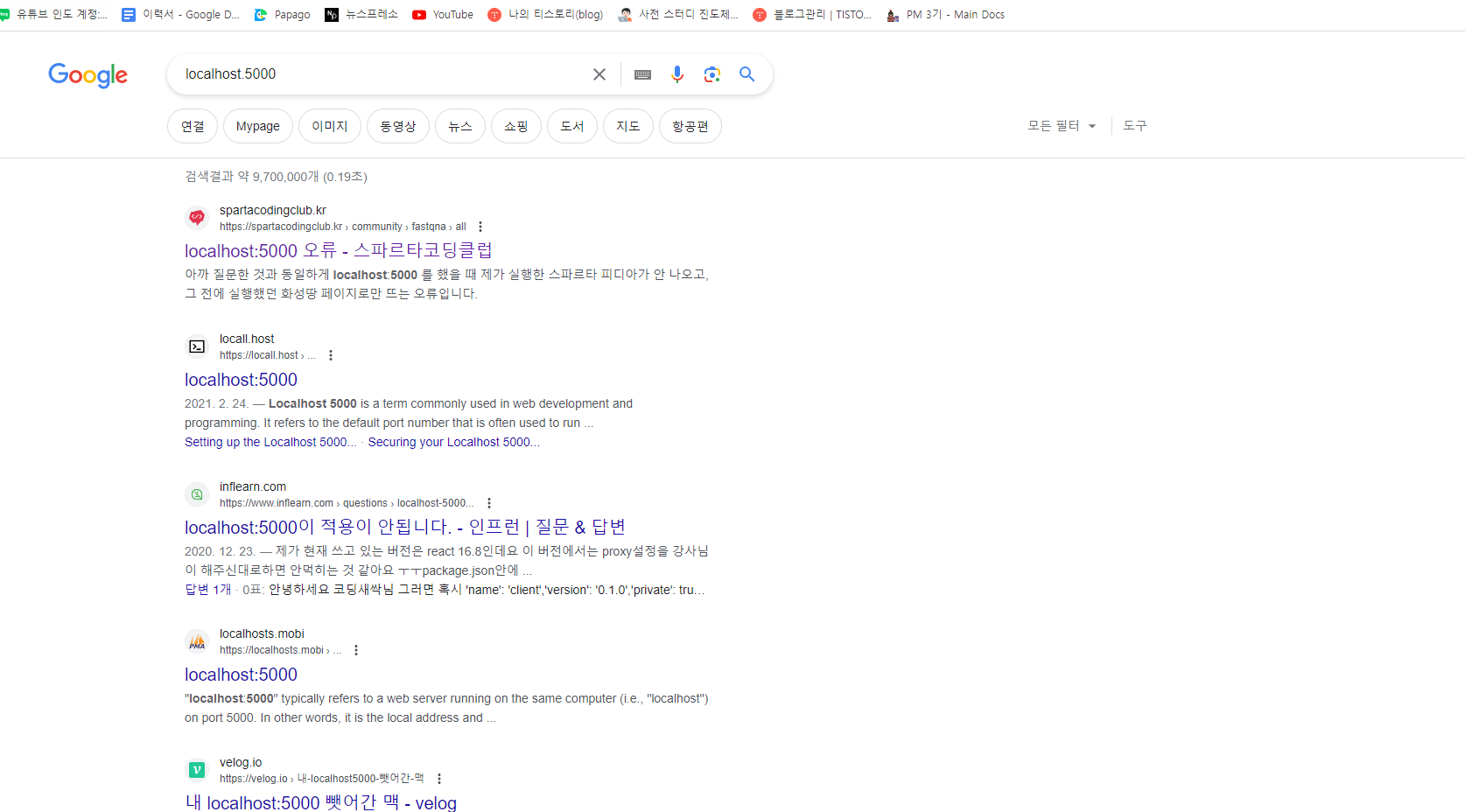Switch to 도서 results
Image resolution: width=1465 pixels, height=812 pixels.
[x=572, y=126]
